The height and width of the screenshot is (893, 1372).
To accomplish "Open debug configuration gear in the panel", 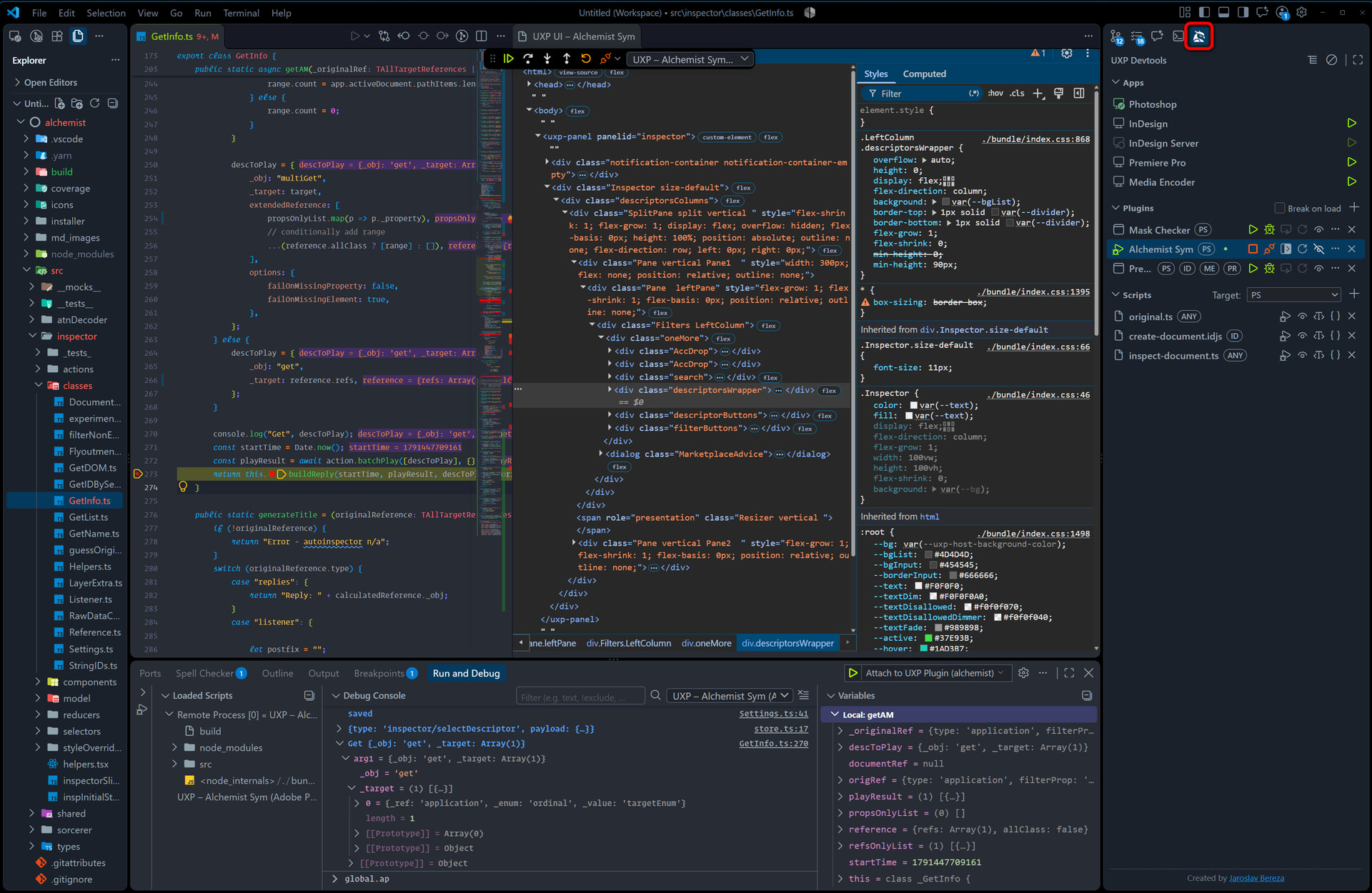I will click(1023, 673).
